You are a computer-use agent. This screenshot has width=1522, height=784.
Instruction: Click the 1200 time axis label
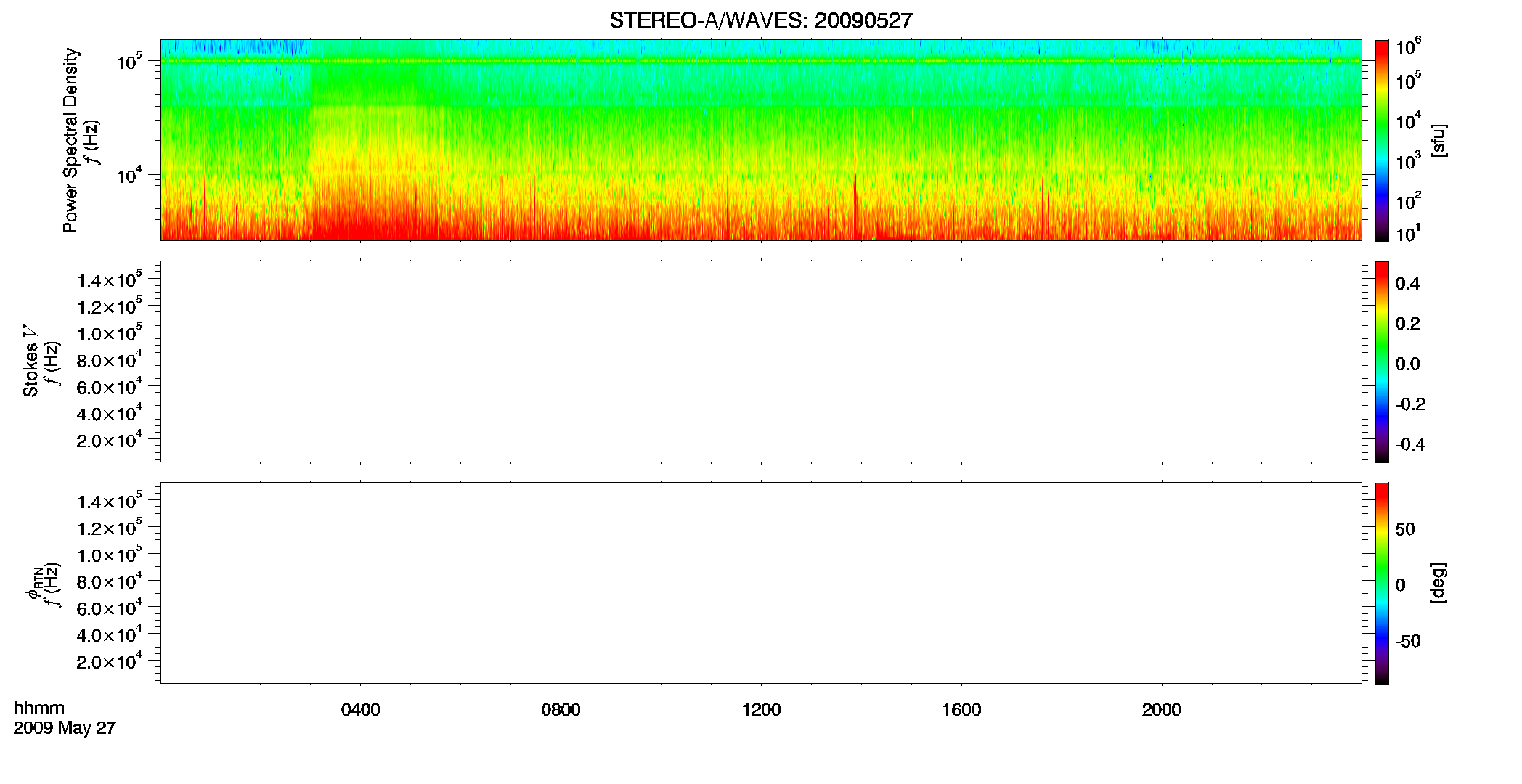pos(761,710)
